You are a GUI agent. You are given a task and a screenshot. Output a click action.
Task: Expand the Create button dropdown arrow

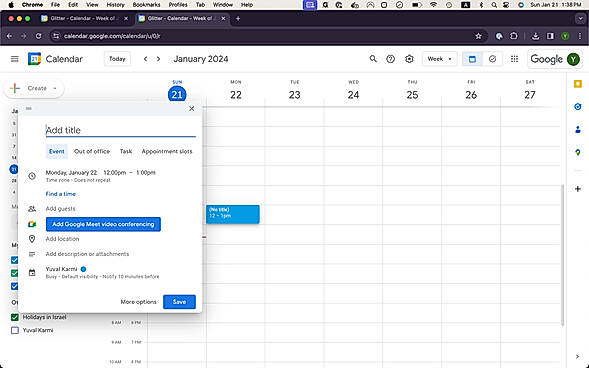[x=55, y=88]
